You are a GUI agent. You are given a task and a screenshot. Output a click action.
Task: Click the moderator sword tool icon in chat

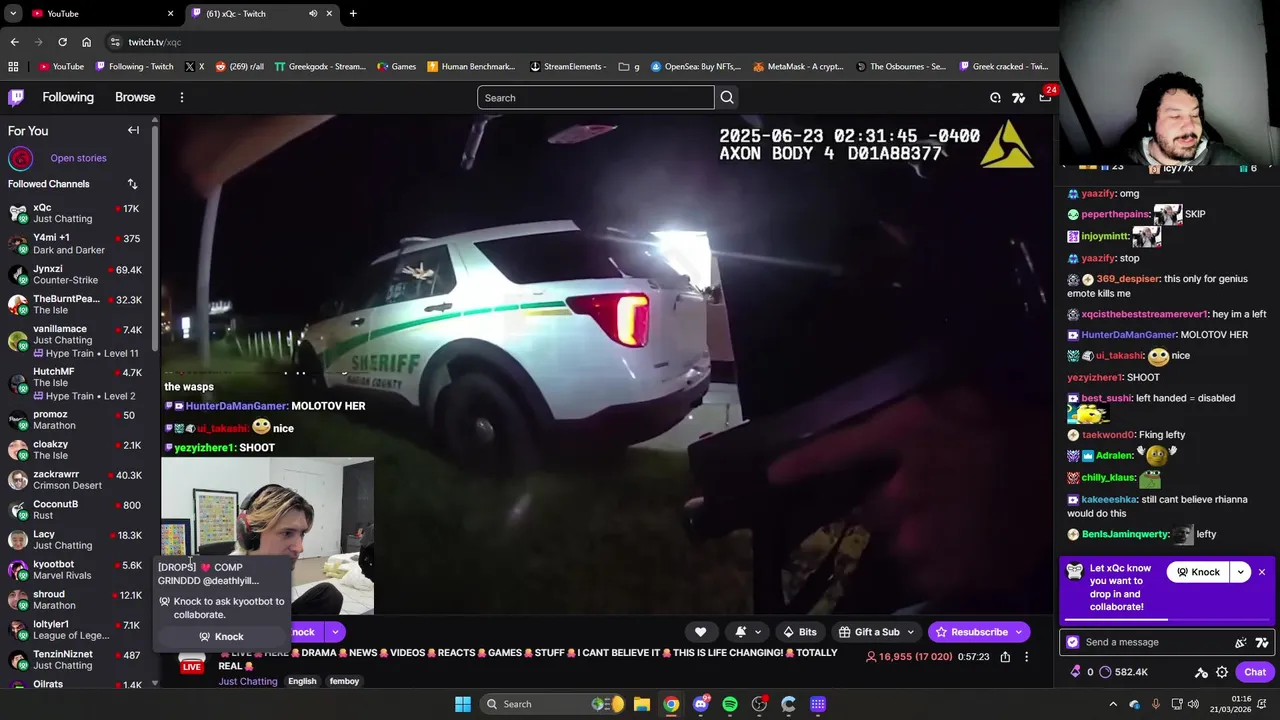[x=1201, y=672]
